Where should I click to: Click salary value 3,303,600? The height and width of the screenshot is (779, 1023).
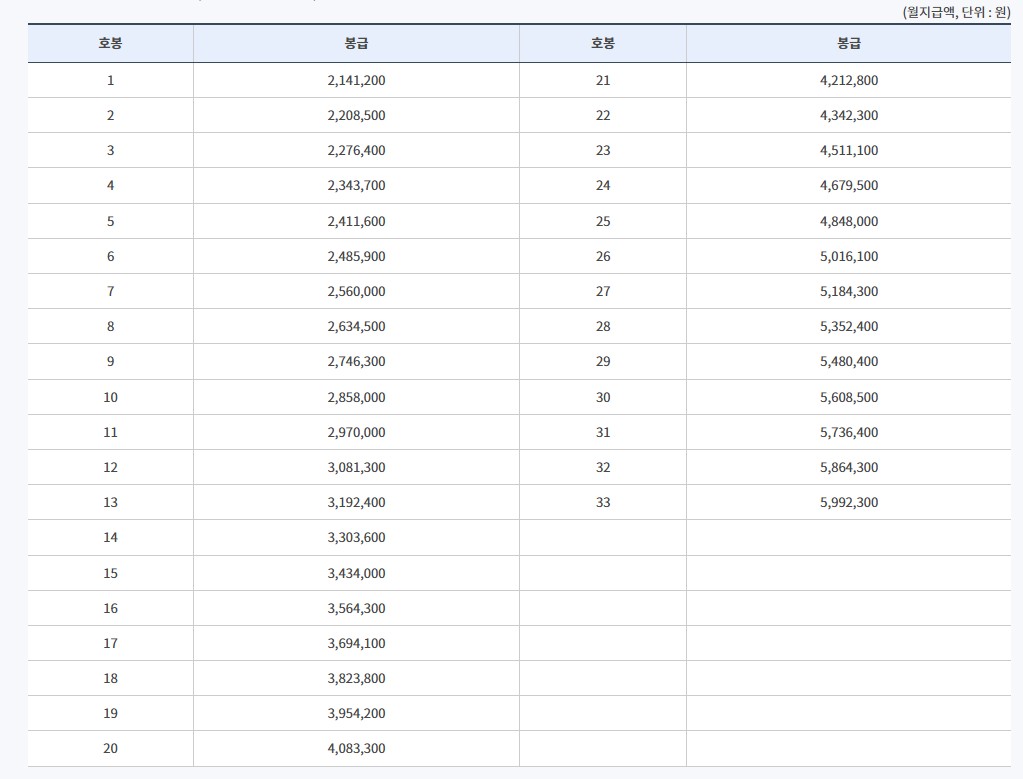click(356, 538)
